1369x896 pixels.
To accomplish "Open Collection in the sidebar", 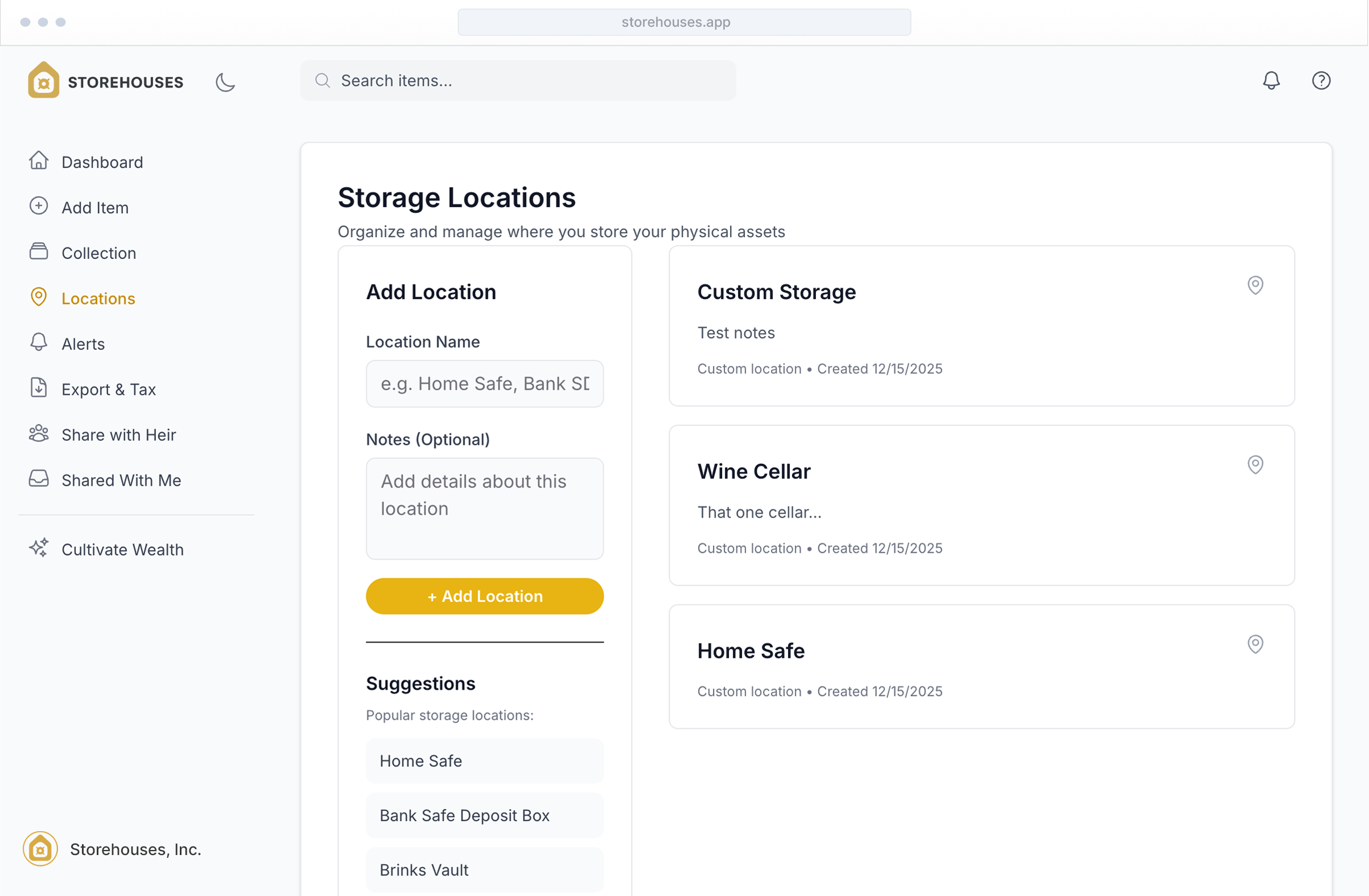I will [98, 253].
